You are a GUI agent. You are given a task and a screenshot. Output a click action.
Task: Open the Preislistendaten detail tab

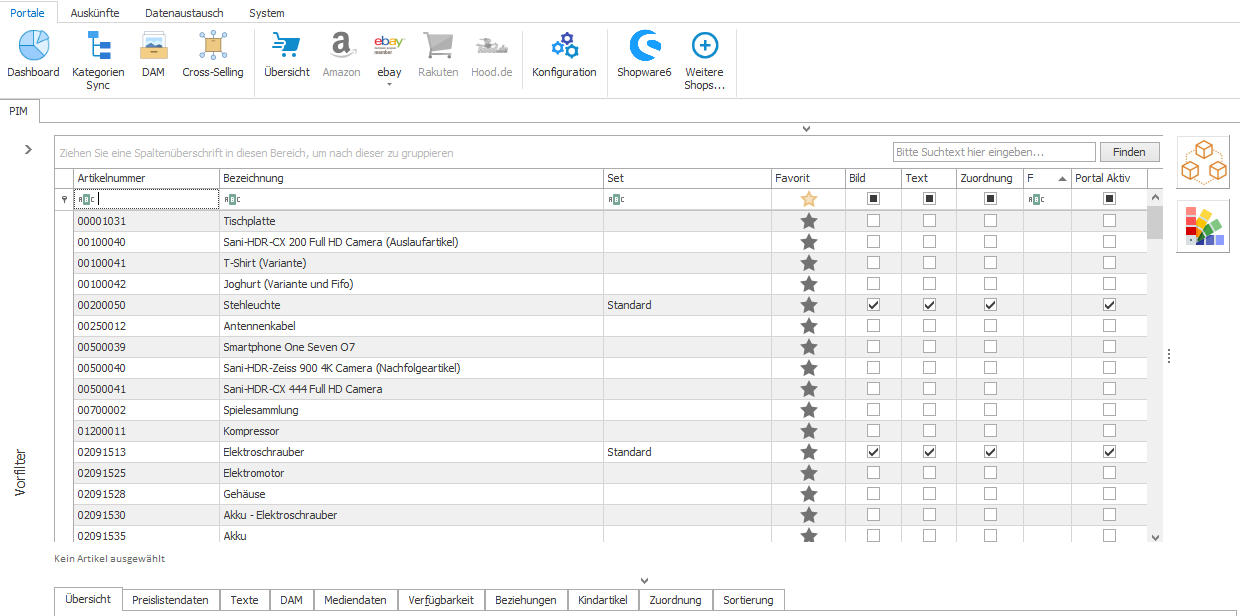(170, 600)
